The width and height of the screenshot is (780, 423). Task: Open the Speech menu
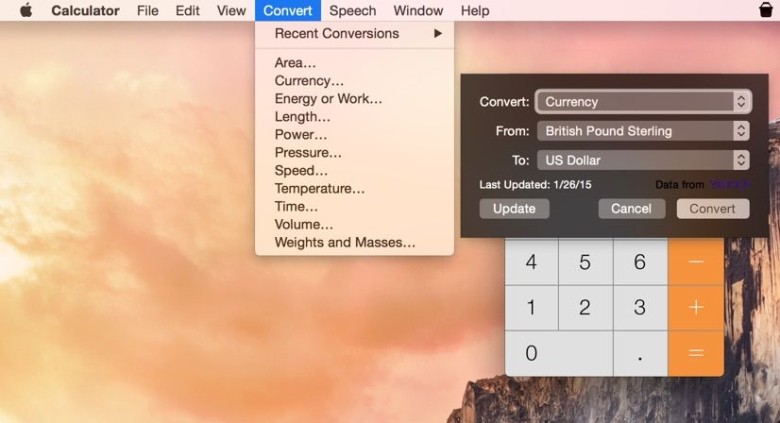point(353,10)
